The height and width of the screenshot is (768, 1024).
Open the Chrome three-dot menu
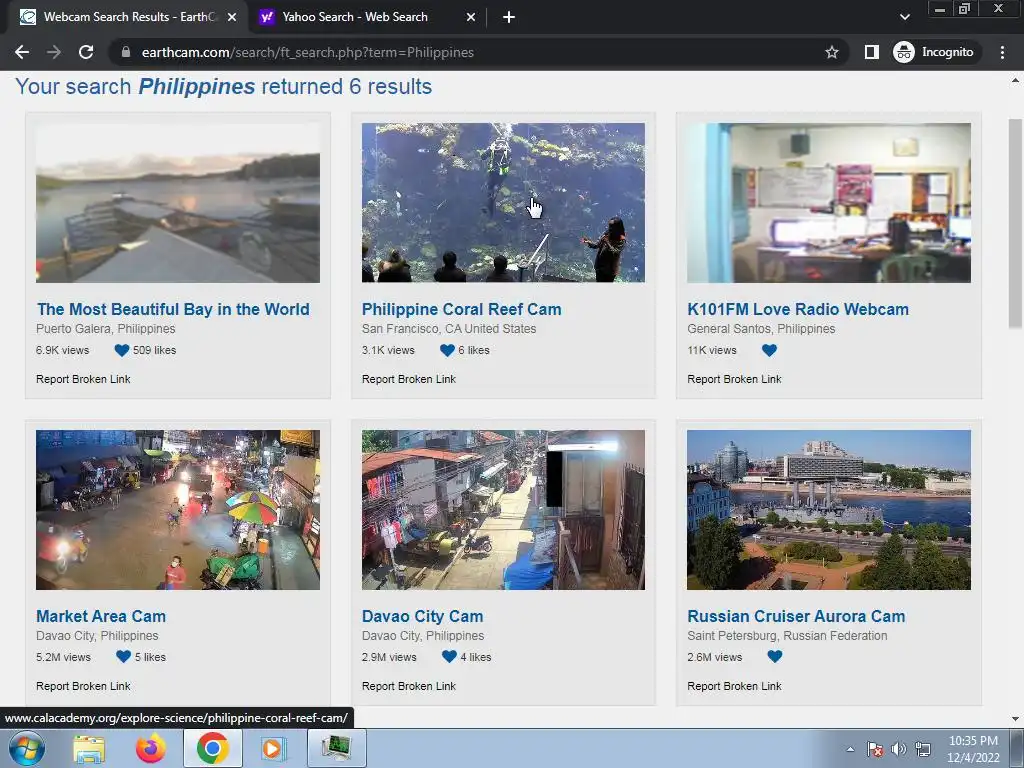(1002, 52)
